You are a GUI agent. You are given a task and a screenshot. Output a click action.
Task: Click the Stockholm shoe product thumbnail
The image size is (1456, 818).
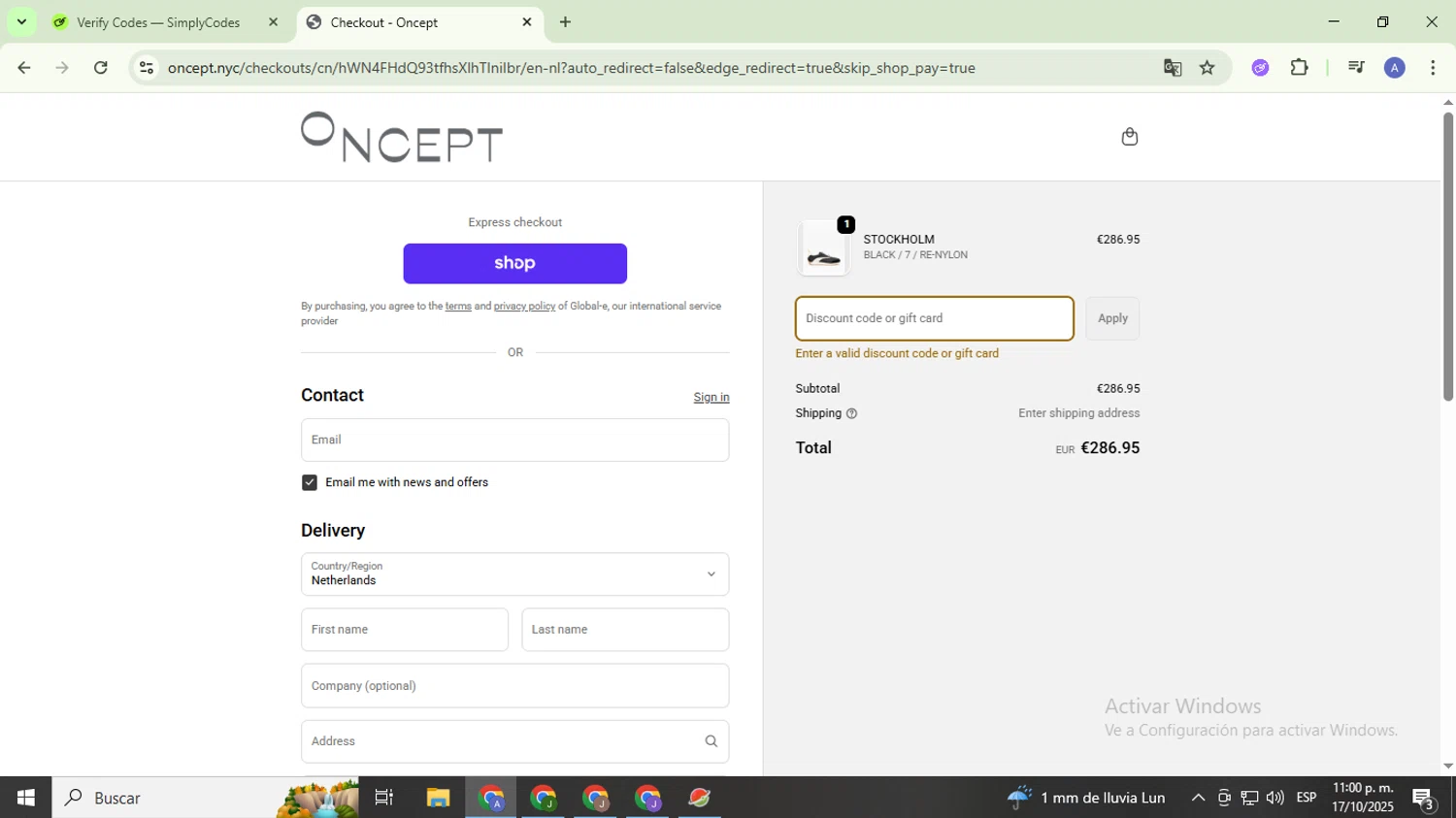[823, 248]
